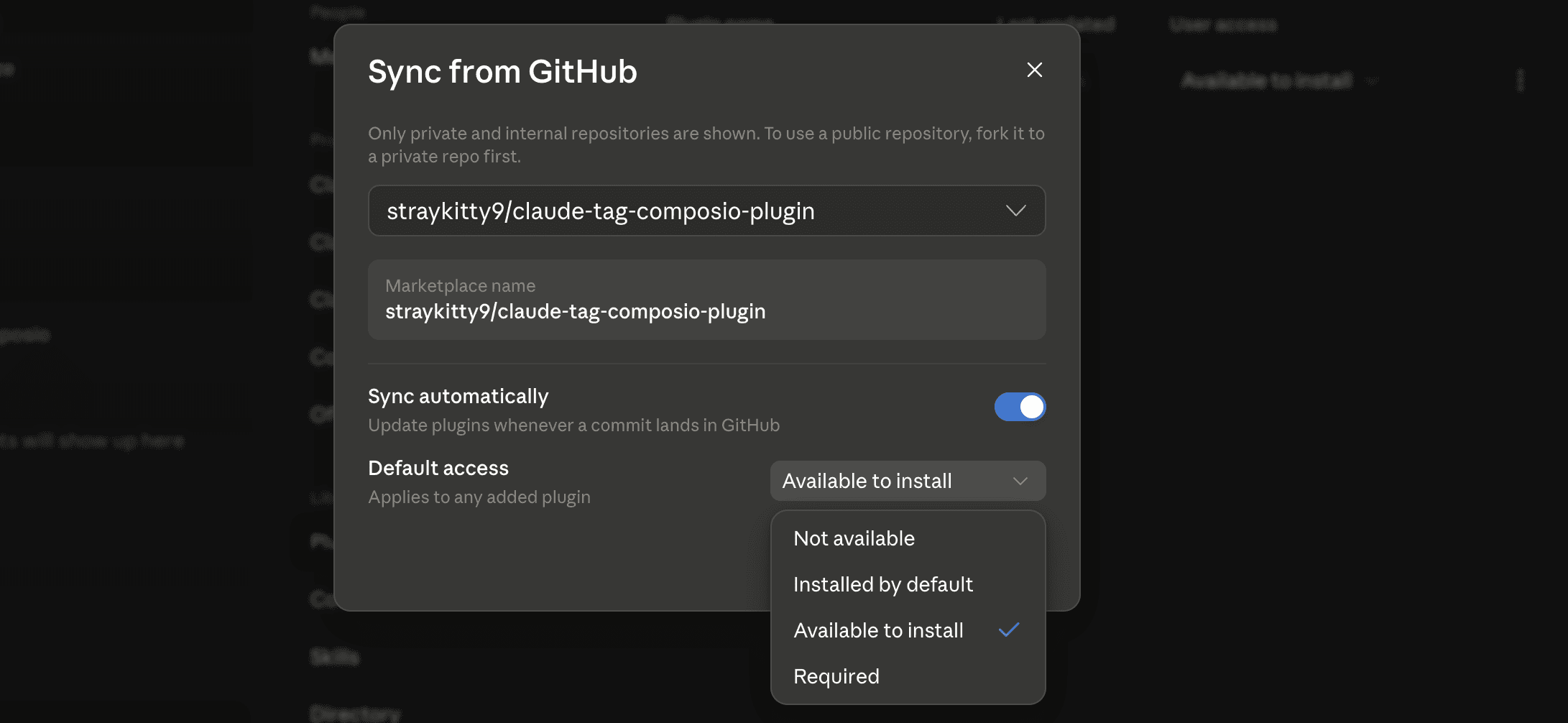The width and height of the screenshot is (1568, 723).
Task: Click the small chevron beside background Available to install
Action: (x=1373, y=81)
